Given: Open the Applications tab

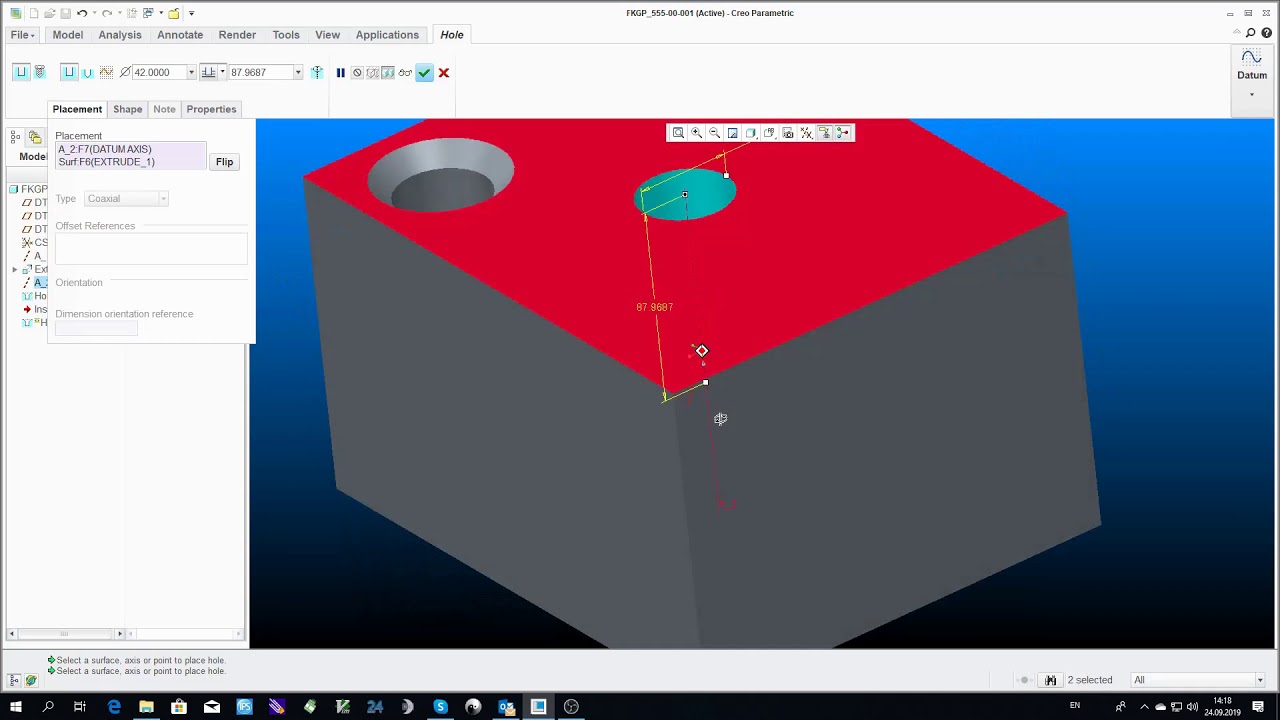Looking at the screenshot, I should (387, 35).
